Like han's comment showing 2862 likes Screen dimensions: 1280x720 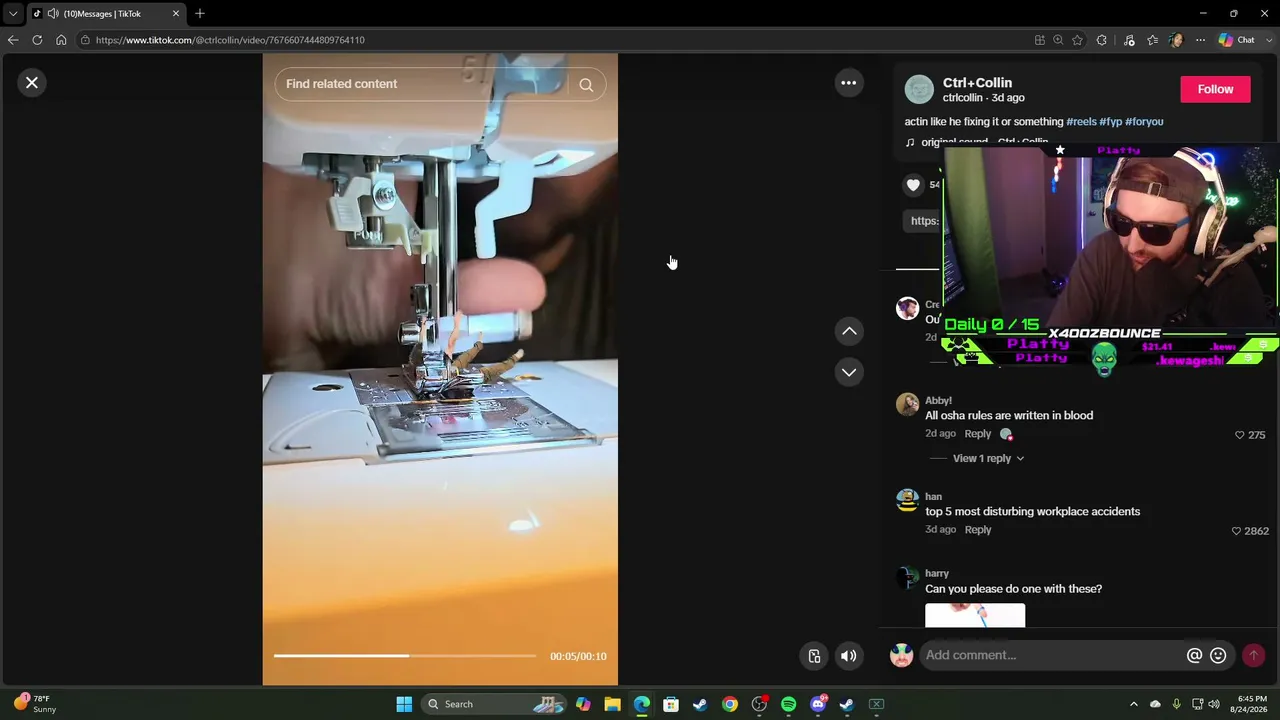click(x=1237, y=531)
